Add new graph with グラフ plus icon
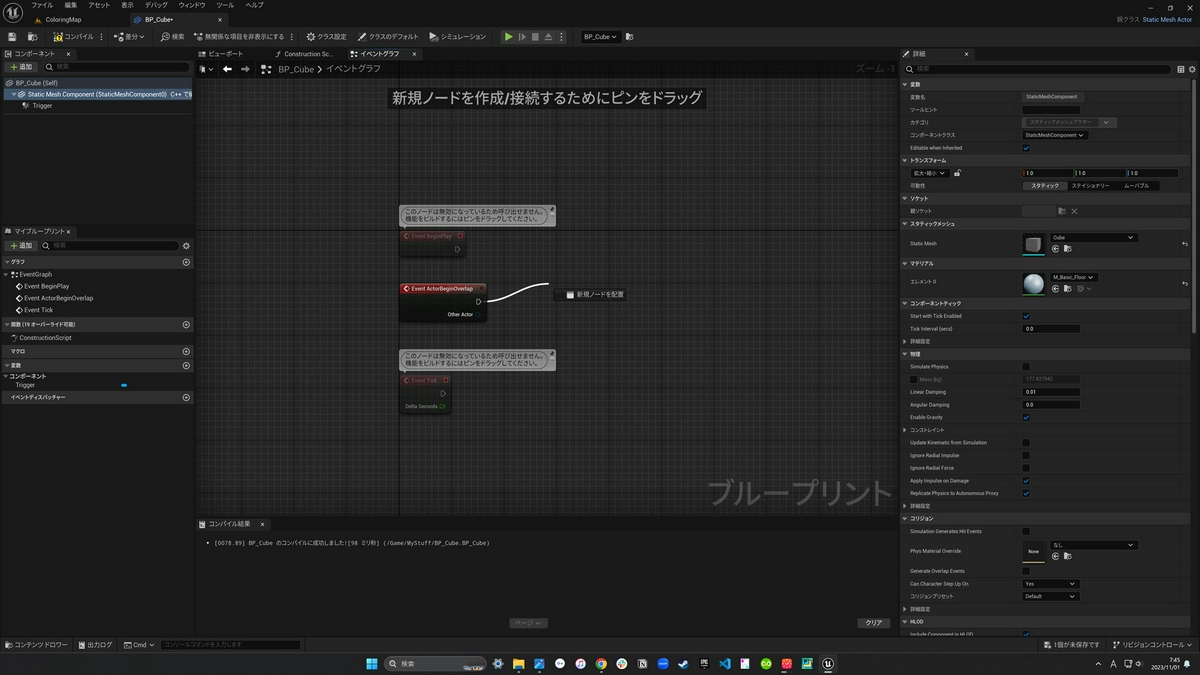The width and height of the screenshot is (1200, 675). [x=186, y=262]
